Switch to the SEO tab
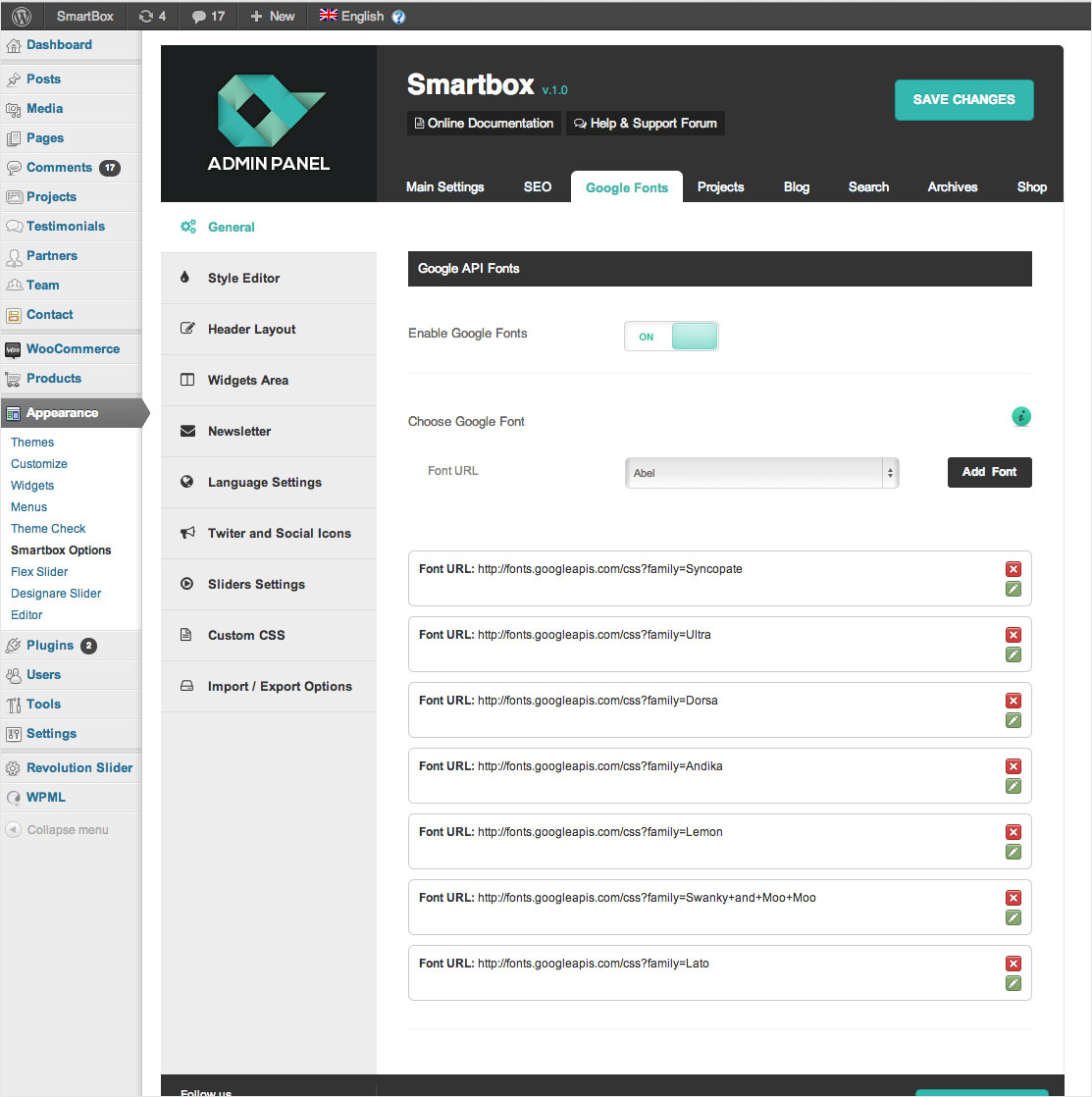The height and width of the screenshot is (1097, 1092). [537, 186]
